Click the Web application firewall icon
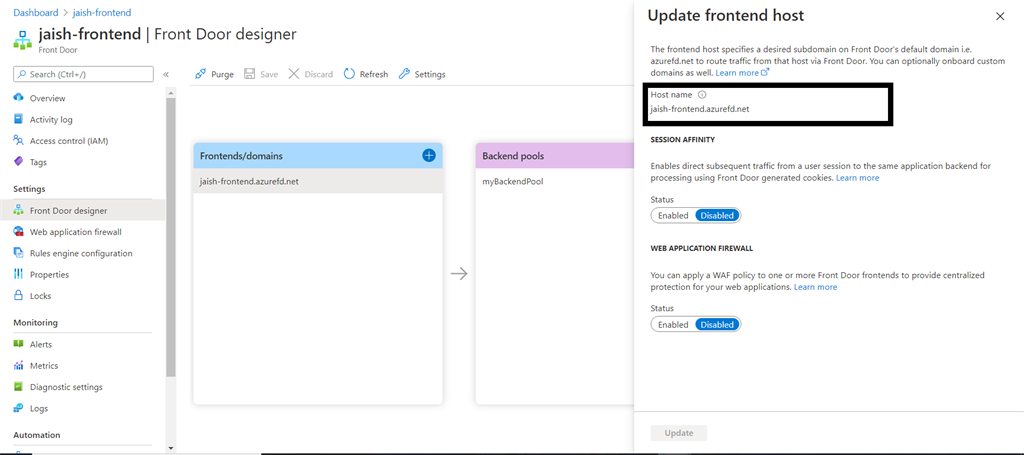This screenshot has height=455, width=1024. point(18,232)
